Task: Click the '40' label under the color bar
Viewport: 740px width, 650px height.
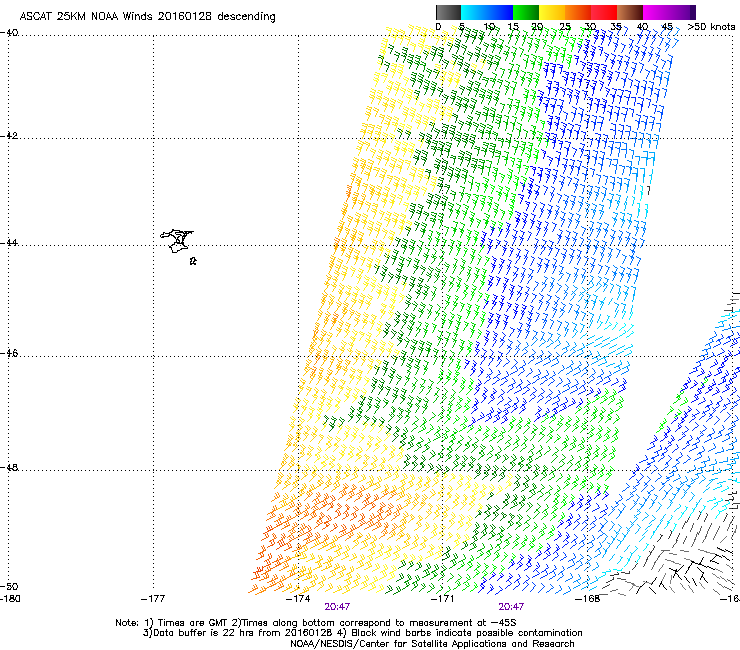Action: tap(642, 27)
